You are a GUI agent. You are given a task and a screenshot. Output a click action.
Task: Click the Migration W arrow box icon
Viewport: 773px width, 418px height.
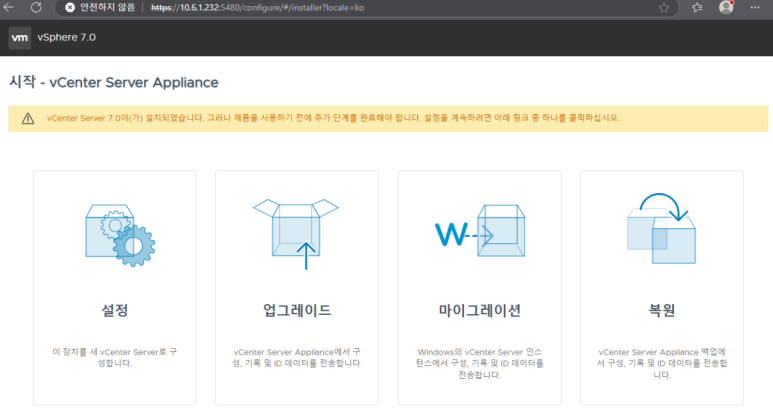pyautogui.click(x=480, y=231)
